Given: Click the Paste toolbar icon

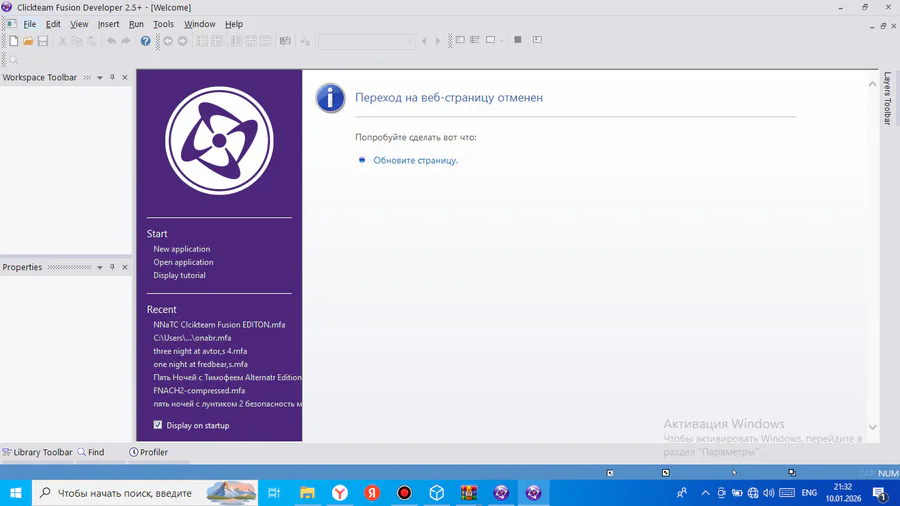Looking at the screenshot, I should (x=91, y=41).
